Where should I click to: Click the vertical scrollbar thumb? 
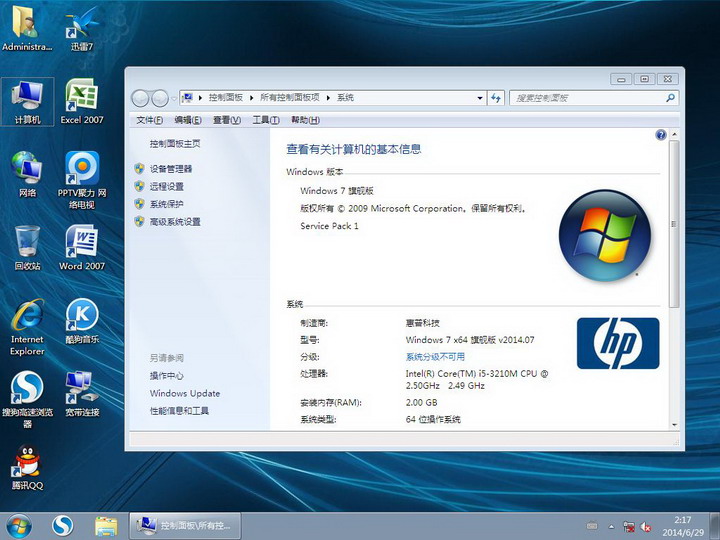674,224
